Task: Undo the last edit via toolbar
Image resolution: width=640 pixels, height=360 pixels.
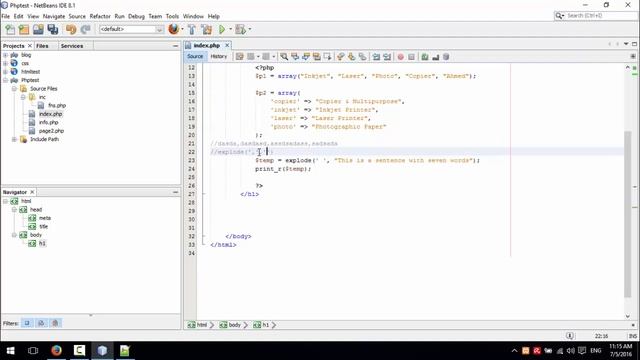Action: [71, 29]
